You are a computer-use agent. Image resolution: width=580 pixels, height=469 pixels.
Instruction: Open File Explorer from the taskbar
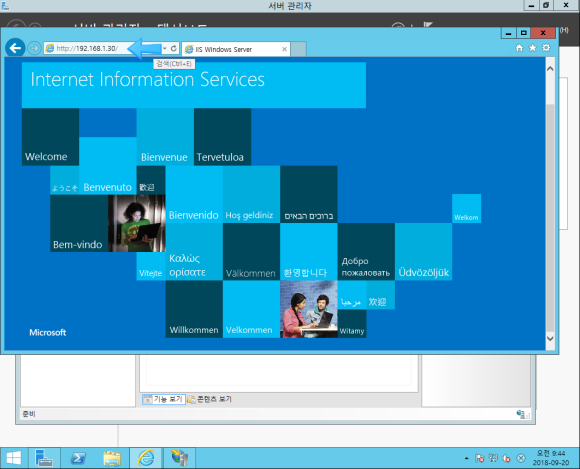click(x=112, y=458)
